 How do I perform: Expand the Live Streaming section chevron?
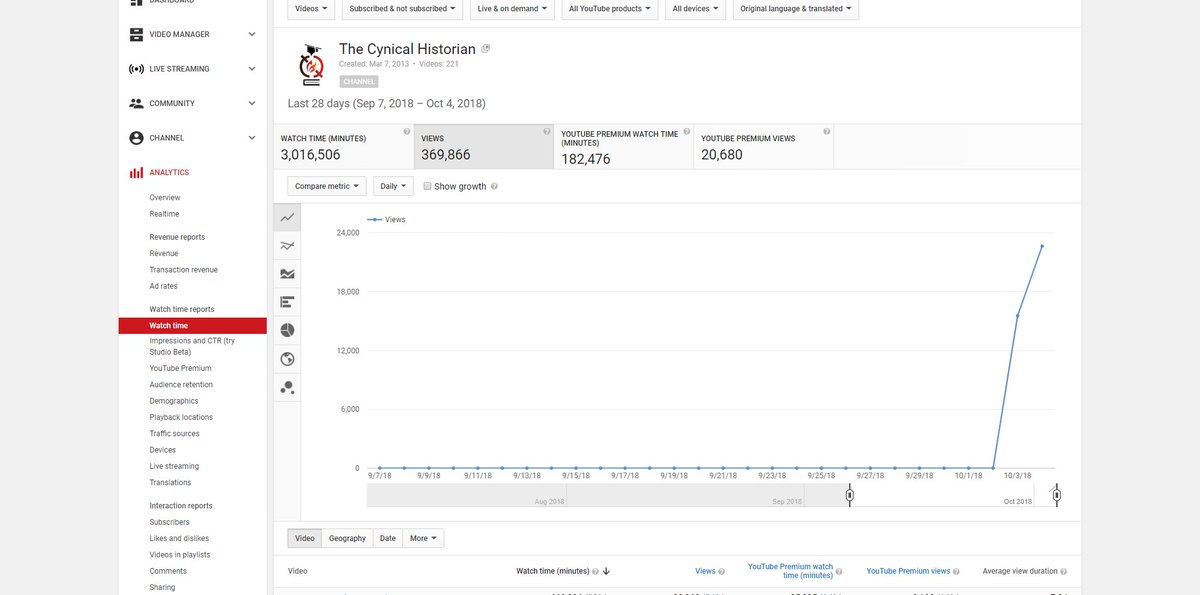[252, 69]
